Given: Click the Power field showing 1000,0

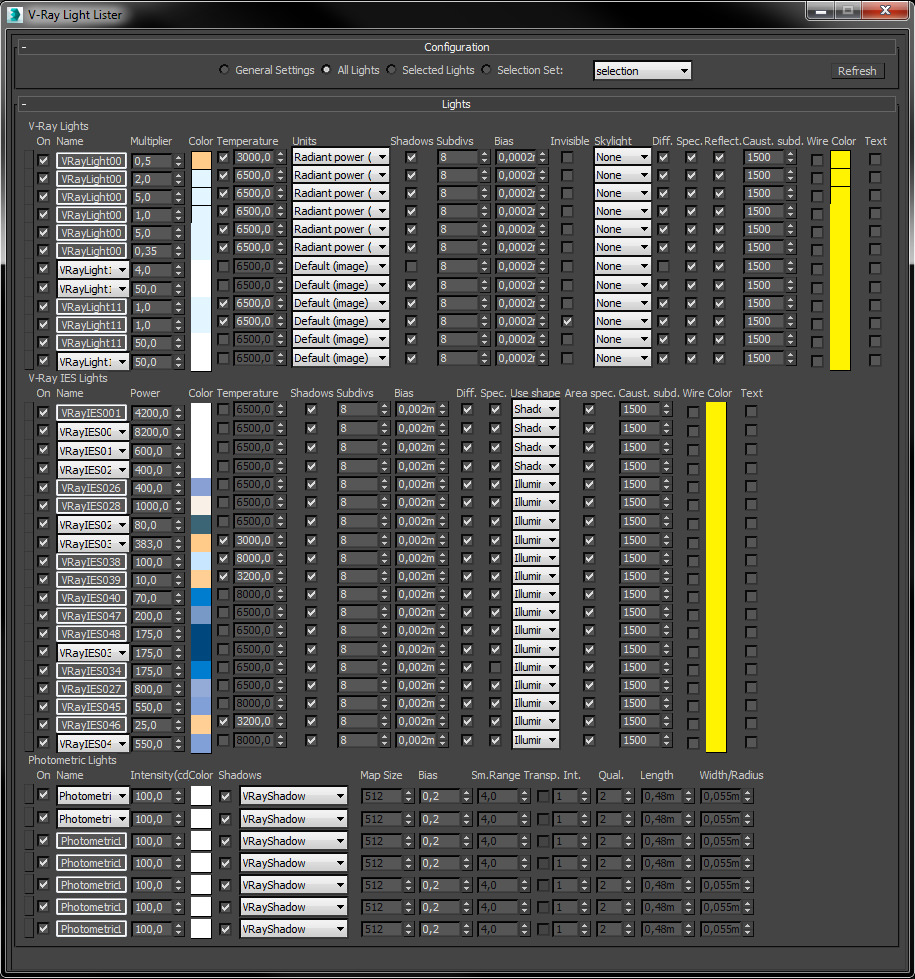Looking at the screenshot, I should [x=152, y=506].
